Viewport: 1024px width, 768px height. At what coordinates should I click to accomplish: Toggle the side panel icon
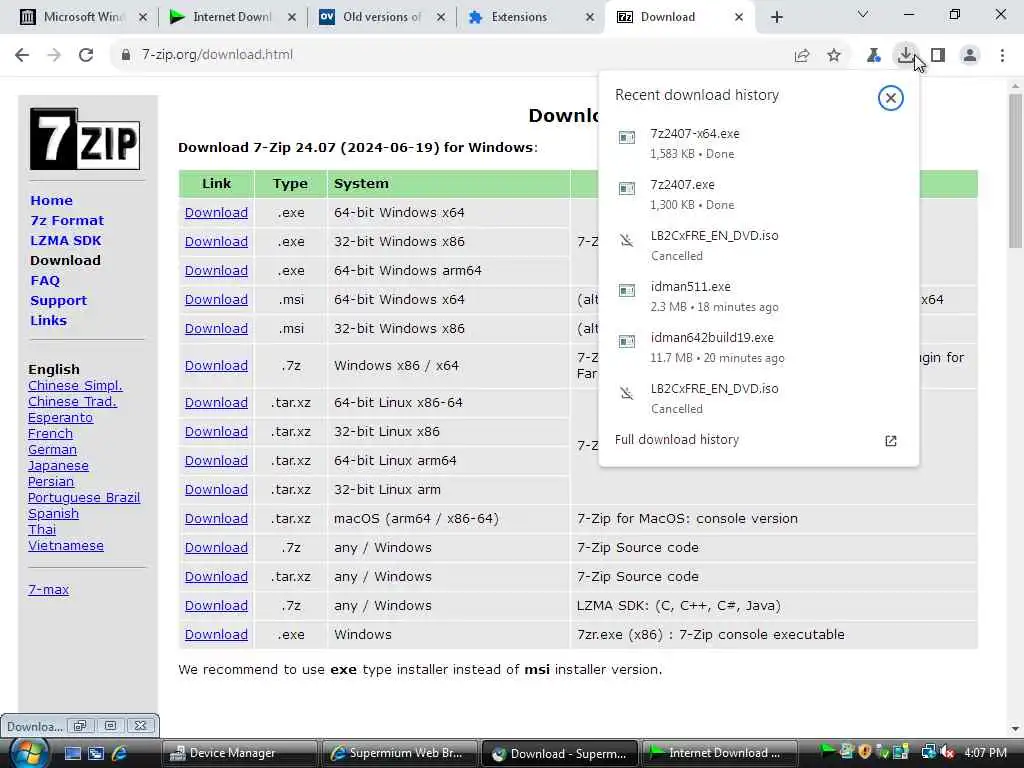pyautogui.click(x=938, y=55)
